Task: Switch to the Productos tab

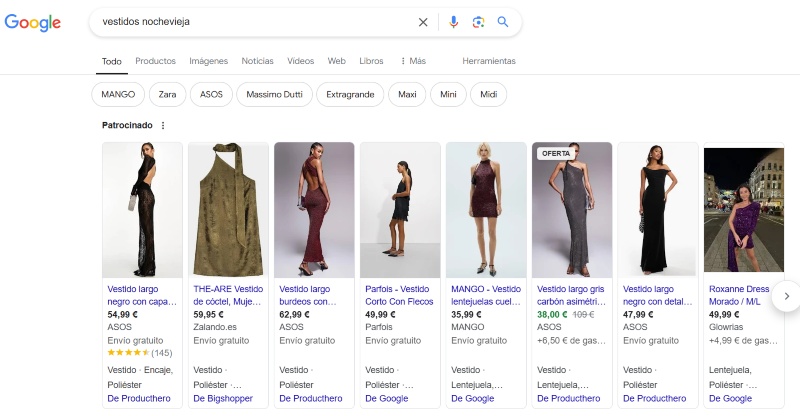Action: pyautogui.click(x=155, y=61)
